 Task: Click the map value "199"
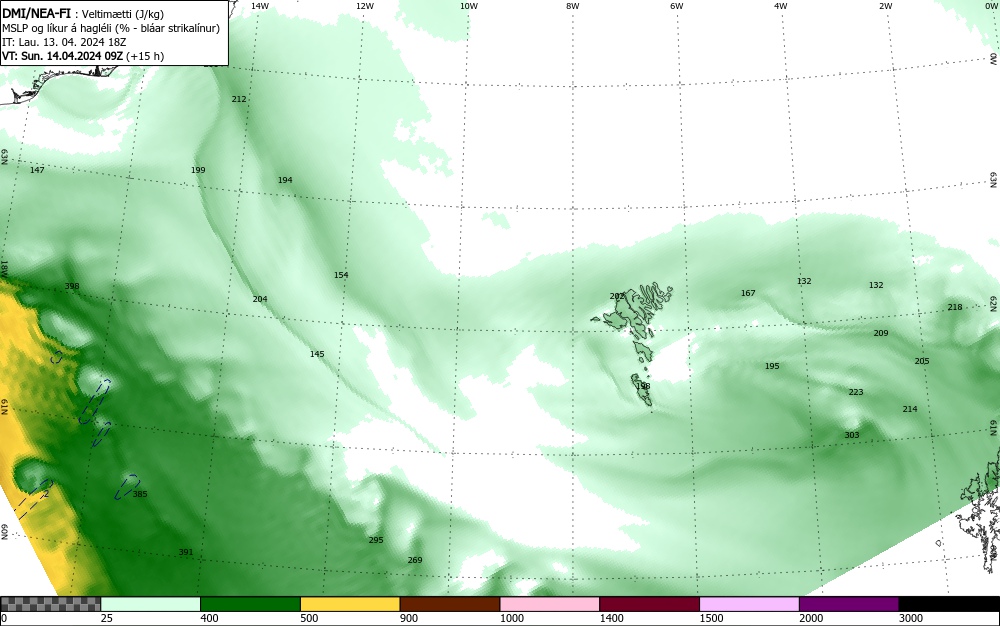198,170
